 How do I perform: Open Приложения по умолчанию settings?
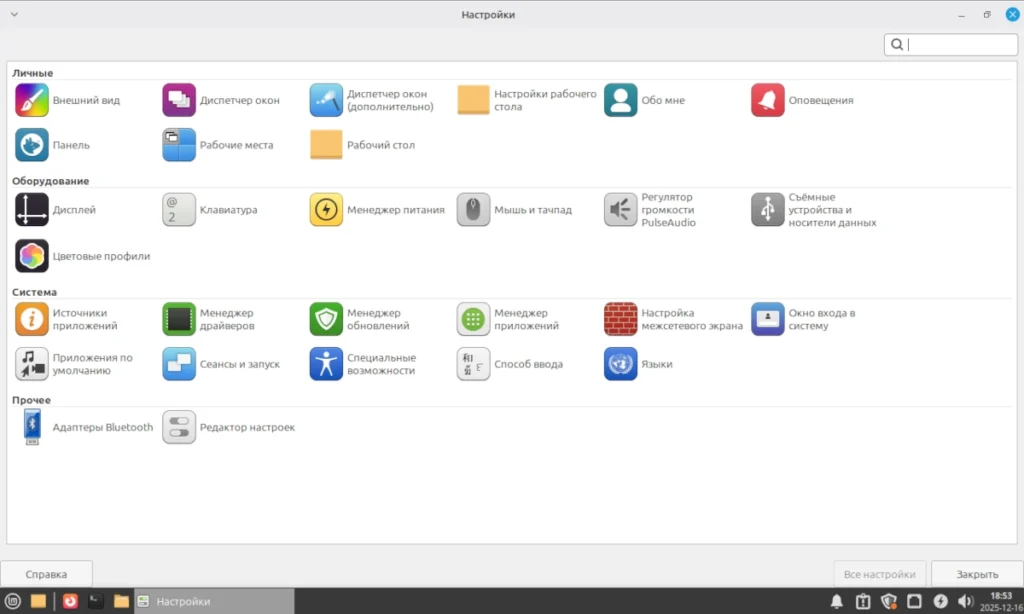pos(74,364)
